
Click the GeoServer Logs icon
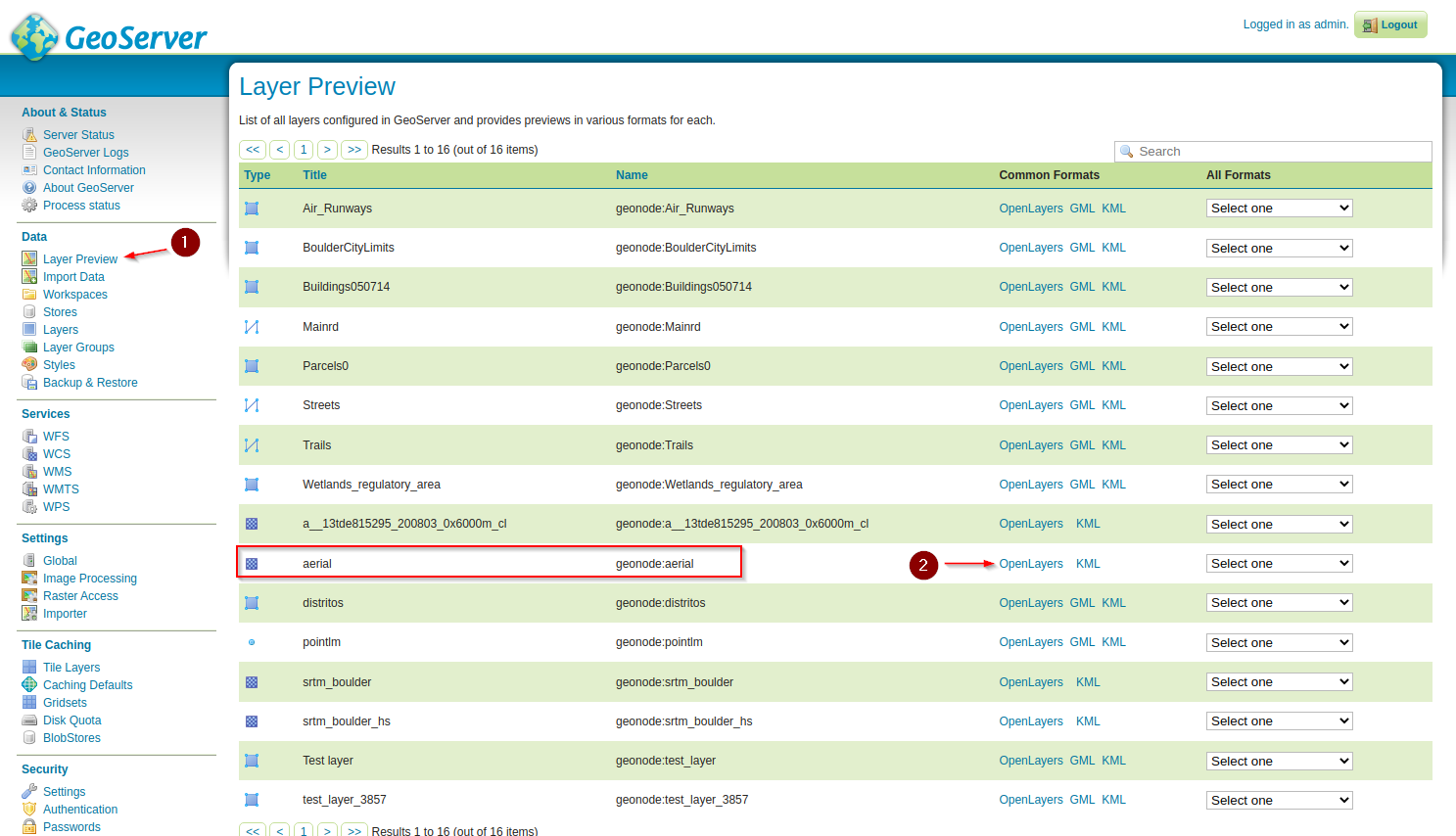[29, 153]
